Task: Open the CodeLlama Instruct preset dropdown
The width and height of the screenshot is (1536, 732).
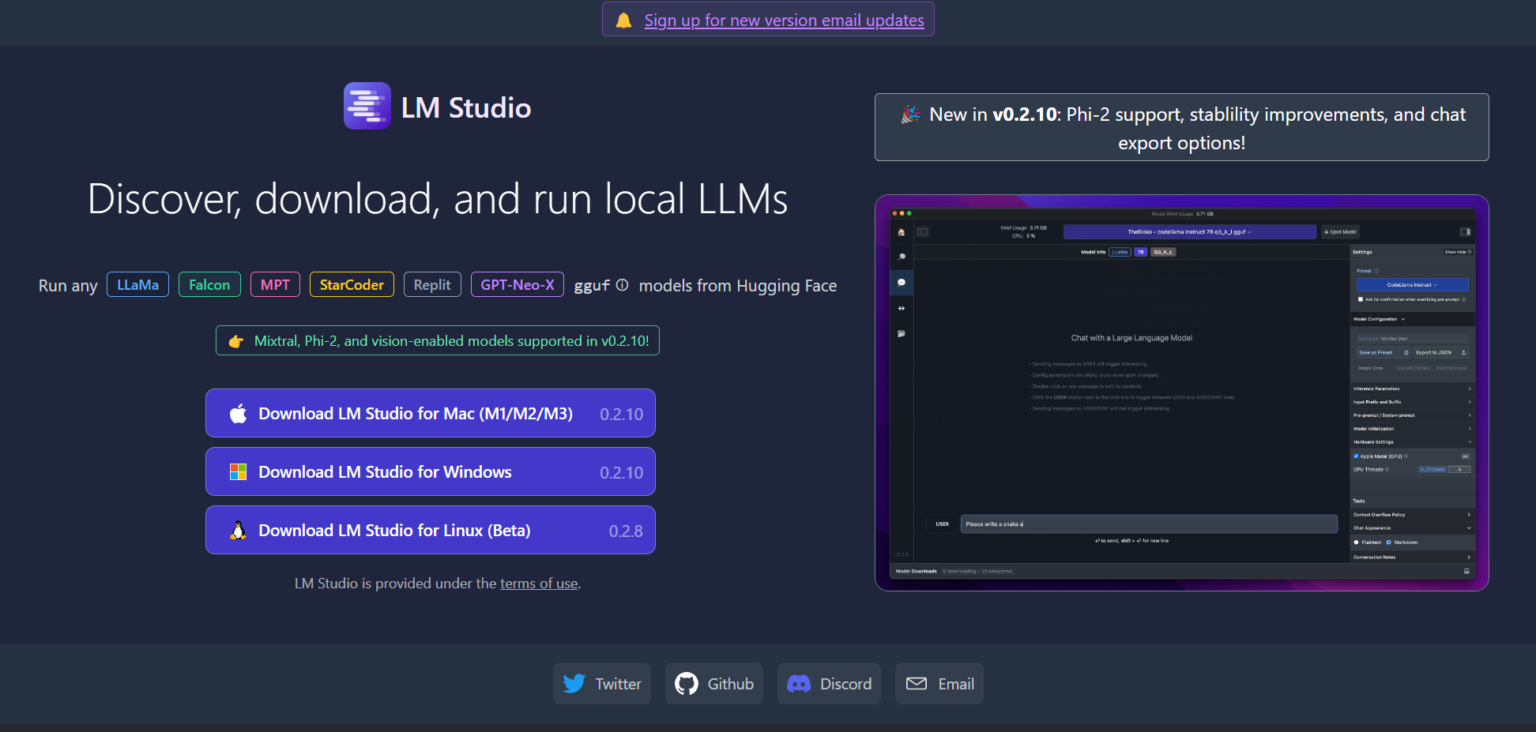Action: (x=1412, y=285)
